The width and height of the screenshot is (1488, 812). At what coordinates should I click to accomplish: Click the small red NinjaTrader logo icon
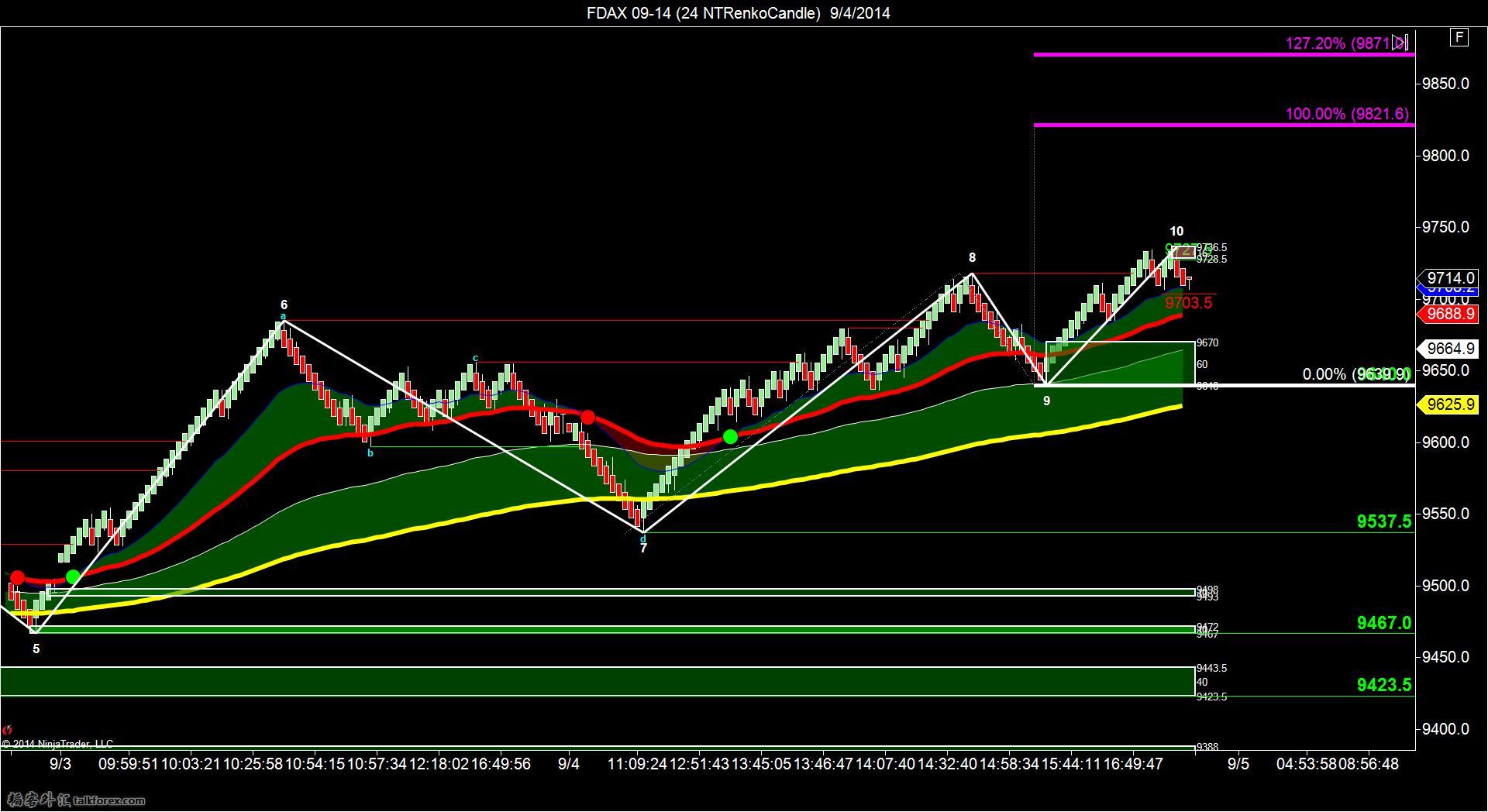(x=8, y=730)
